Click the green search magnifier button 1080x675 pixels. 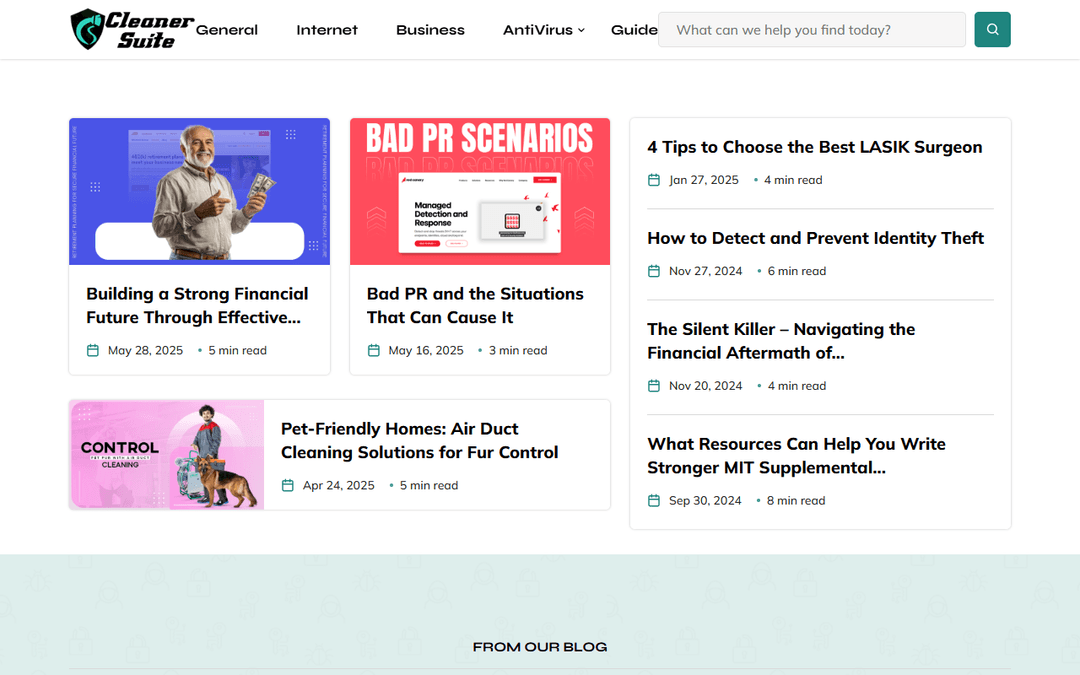pyautogui.click(x=992, y=30)
